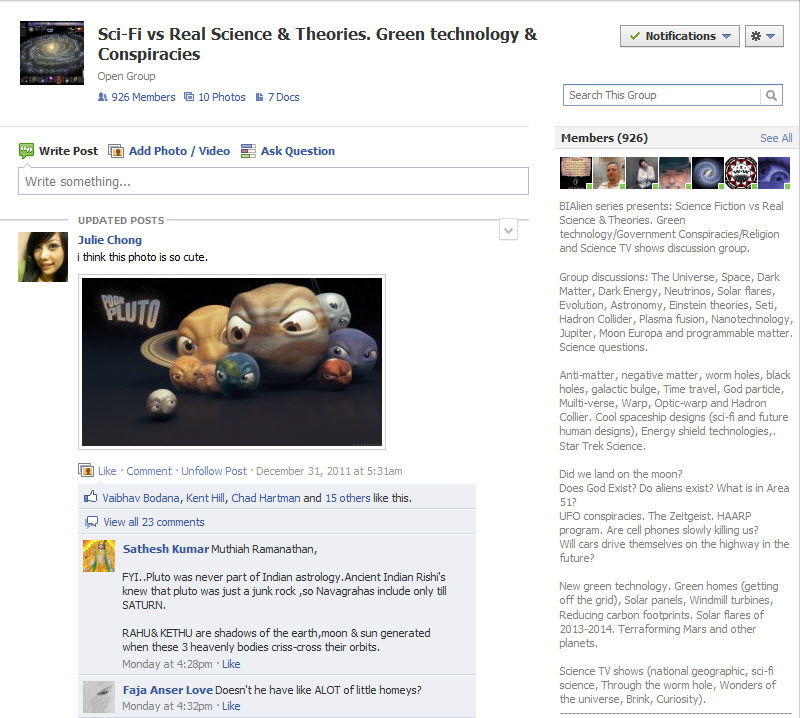The image size is (800, 718).
Task: Open the Poor Pluto planets photo
Action: tap(232, 361)
